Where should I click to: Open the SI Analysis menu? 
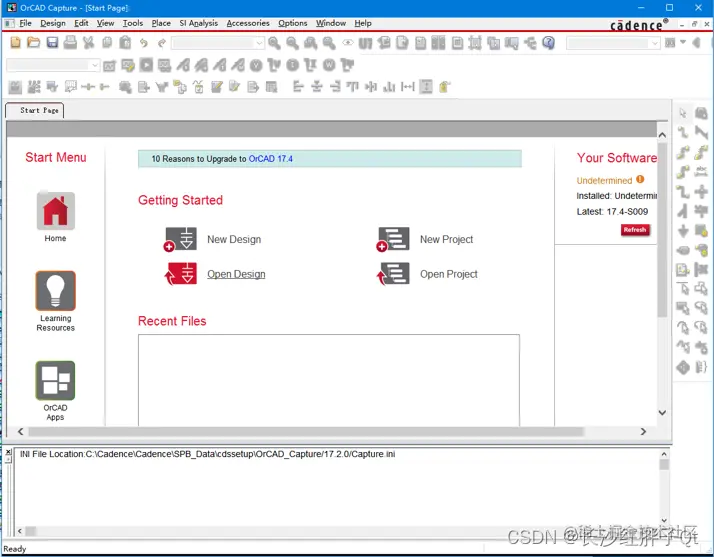[199, 23]
